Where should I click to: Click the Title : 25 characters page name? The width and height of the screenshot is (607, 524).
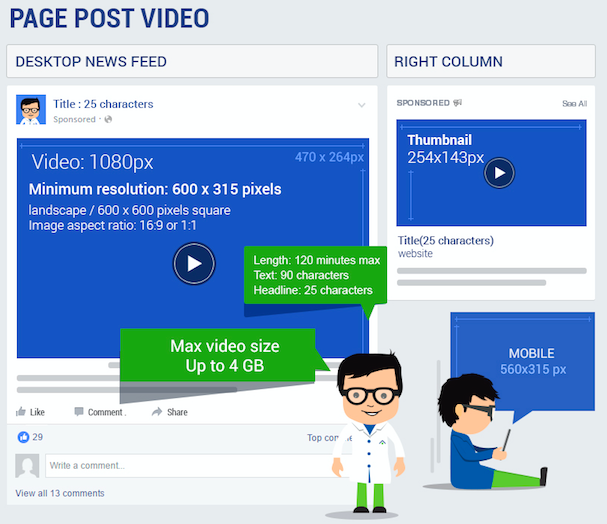103,104
